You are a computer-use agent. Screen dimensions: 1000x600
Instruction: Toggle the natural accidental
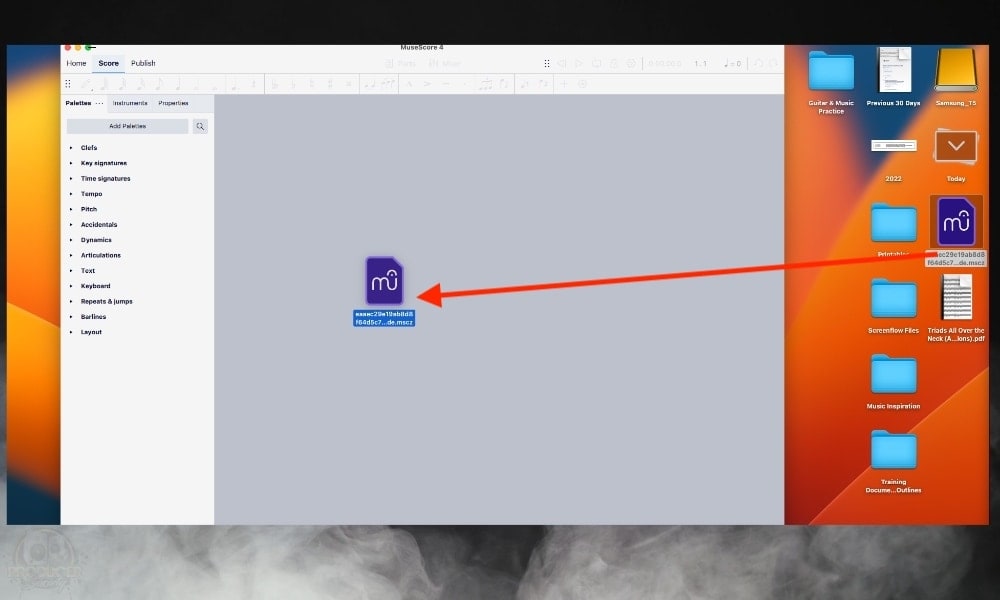[312, 84]
